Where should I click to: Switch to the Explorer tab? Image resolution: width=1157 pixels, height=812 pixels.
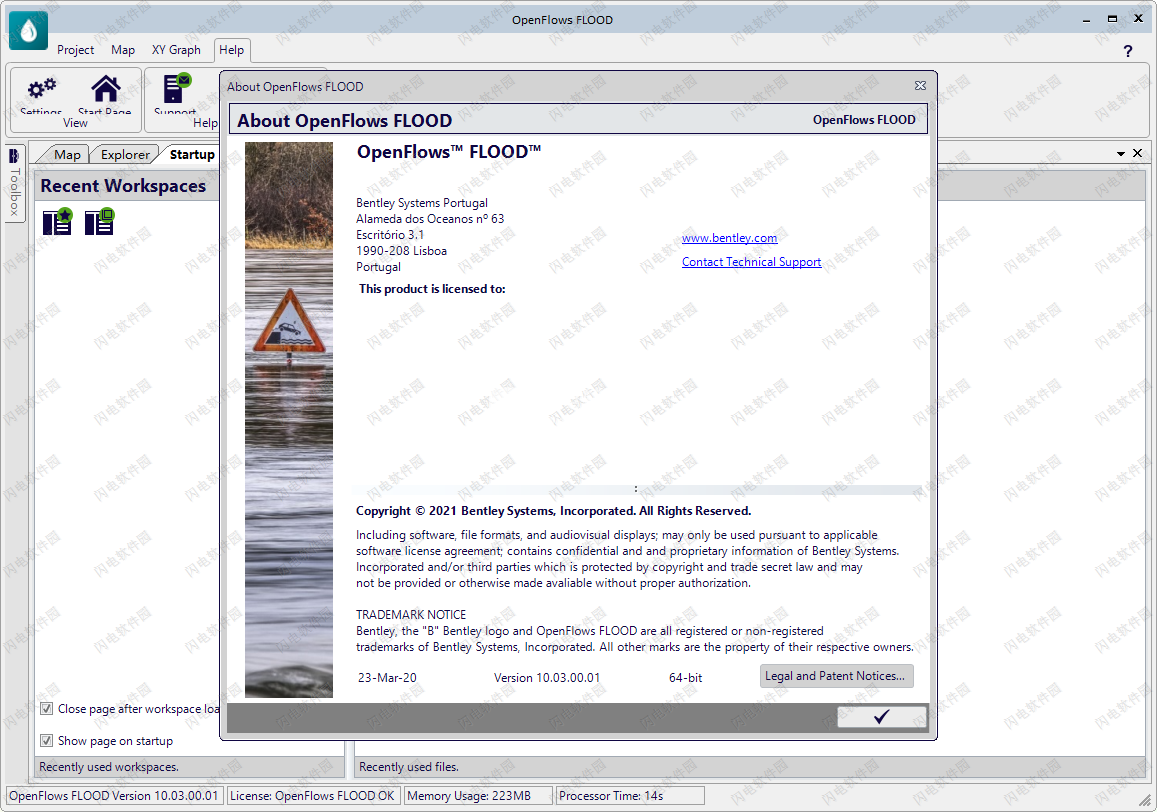(125, 154)
